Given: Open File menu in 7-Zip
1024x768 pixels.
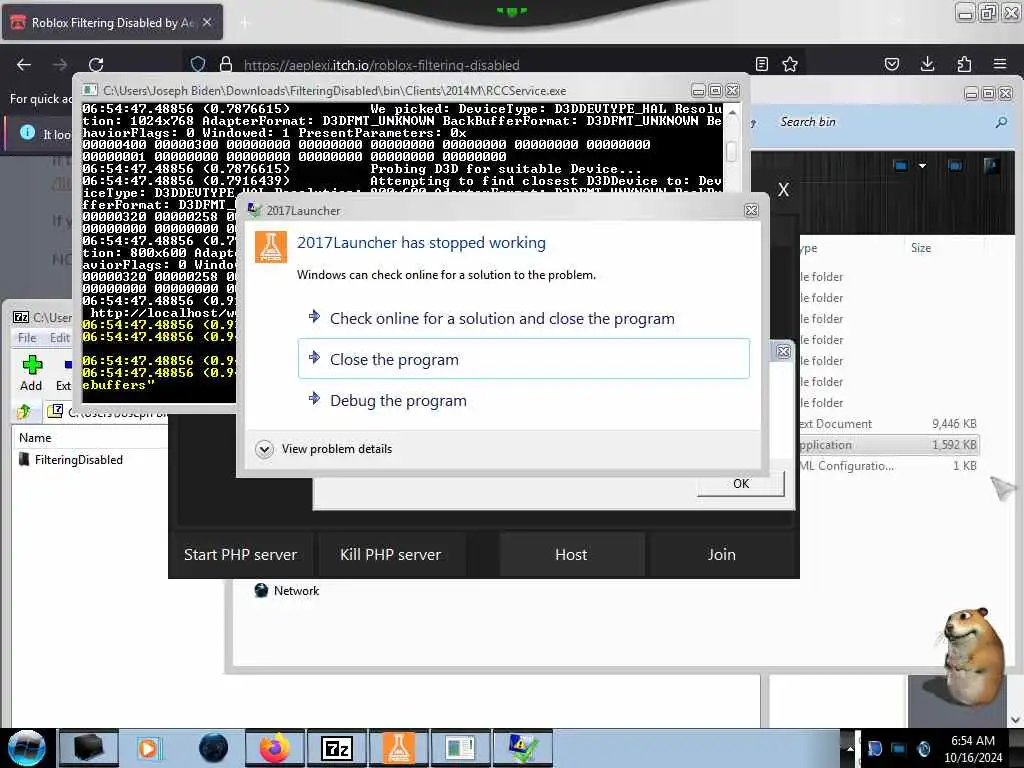Looking at the screenshot, I should click(27, 338).
